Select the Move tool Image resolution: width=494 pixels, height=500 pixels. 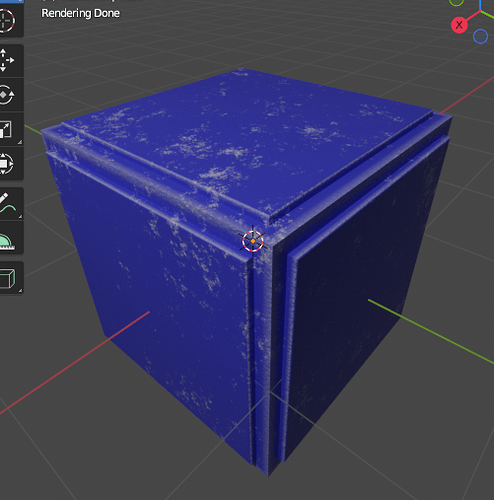[x=7, y=61]
